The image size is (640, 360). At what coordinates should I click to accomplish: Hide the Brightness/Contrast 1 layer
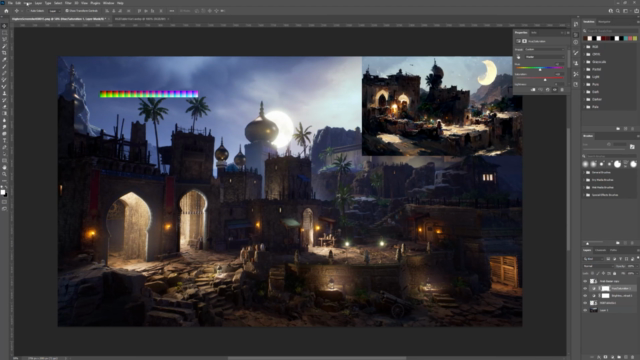click(585, 296)
